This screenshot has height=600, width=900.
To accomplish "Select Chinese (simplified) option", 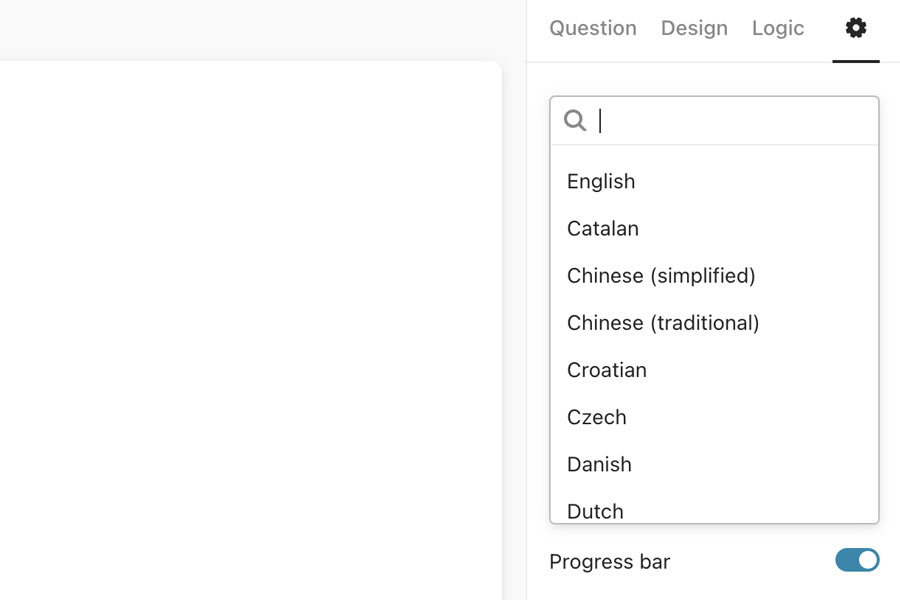I will point(661,275).
